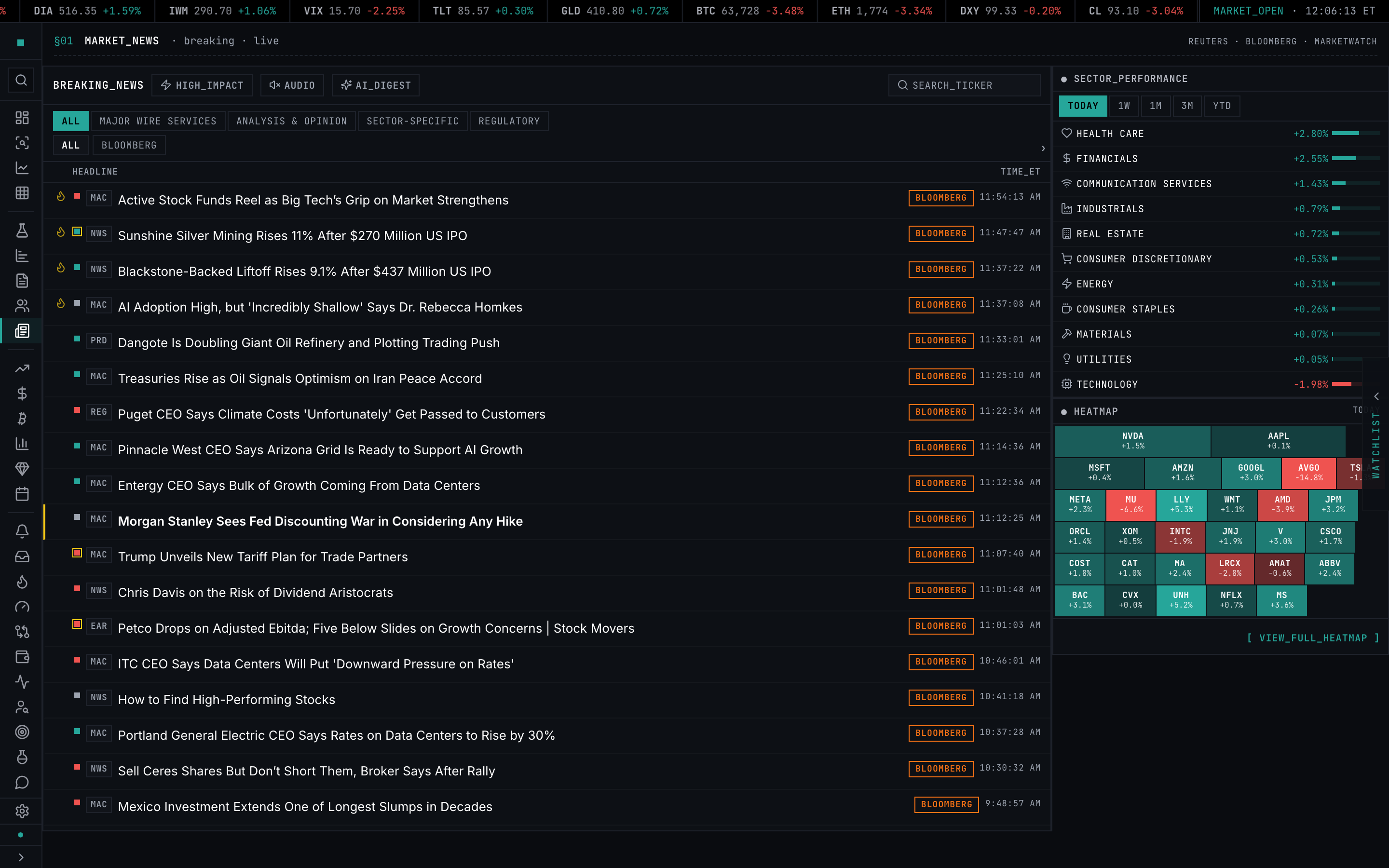1389x868 pixels.
Task: Click the right chevron beside source filters
Action: click(x=1043, y=149)
